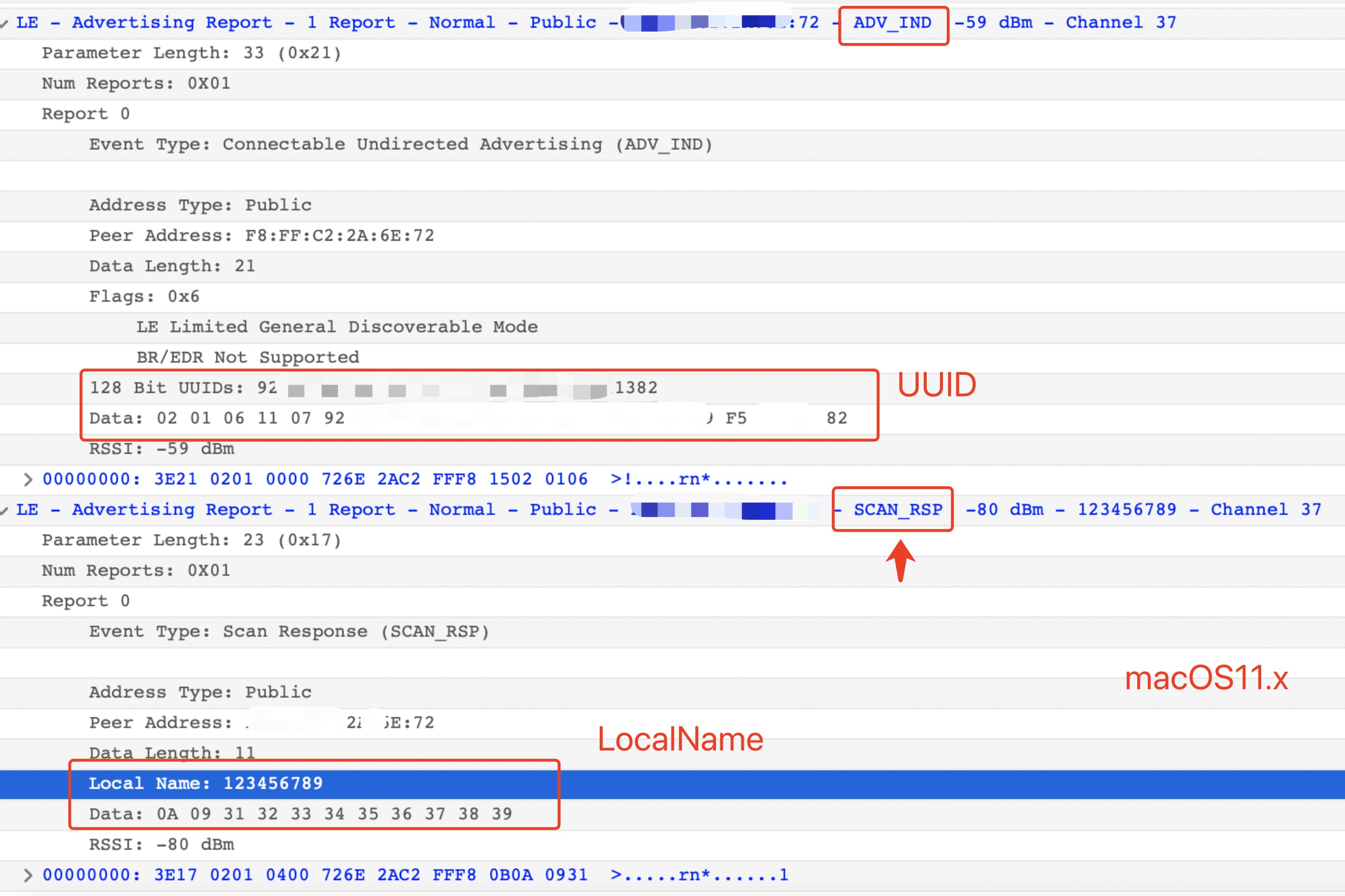Select the highlighted Local Name 123456789 row
Screen dimensions: 1345x896
(x=206, y=784)
